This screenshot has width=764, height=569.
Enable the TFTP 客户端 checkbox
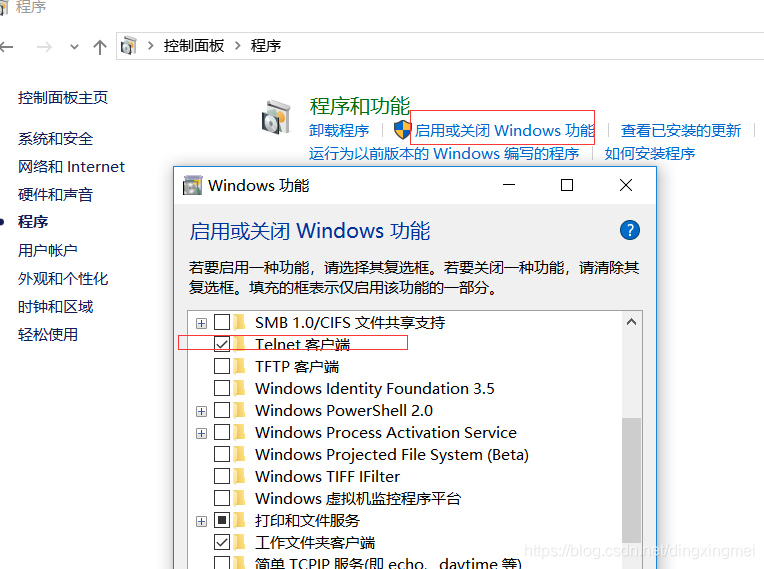(222, 366)
